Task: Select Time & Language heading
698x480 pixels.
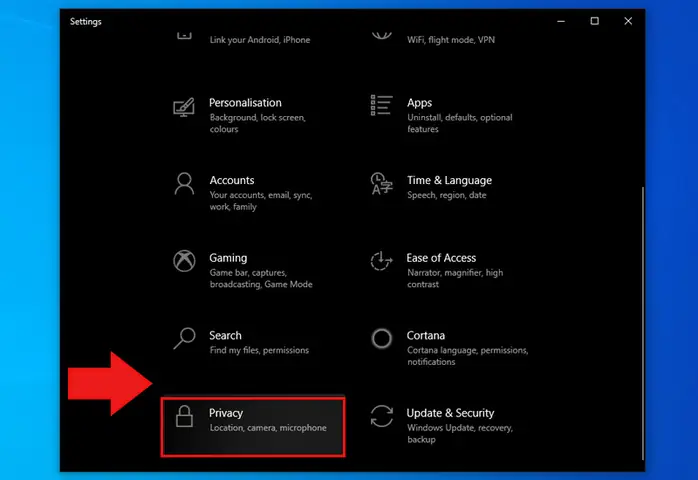Action: pos(449,180)
